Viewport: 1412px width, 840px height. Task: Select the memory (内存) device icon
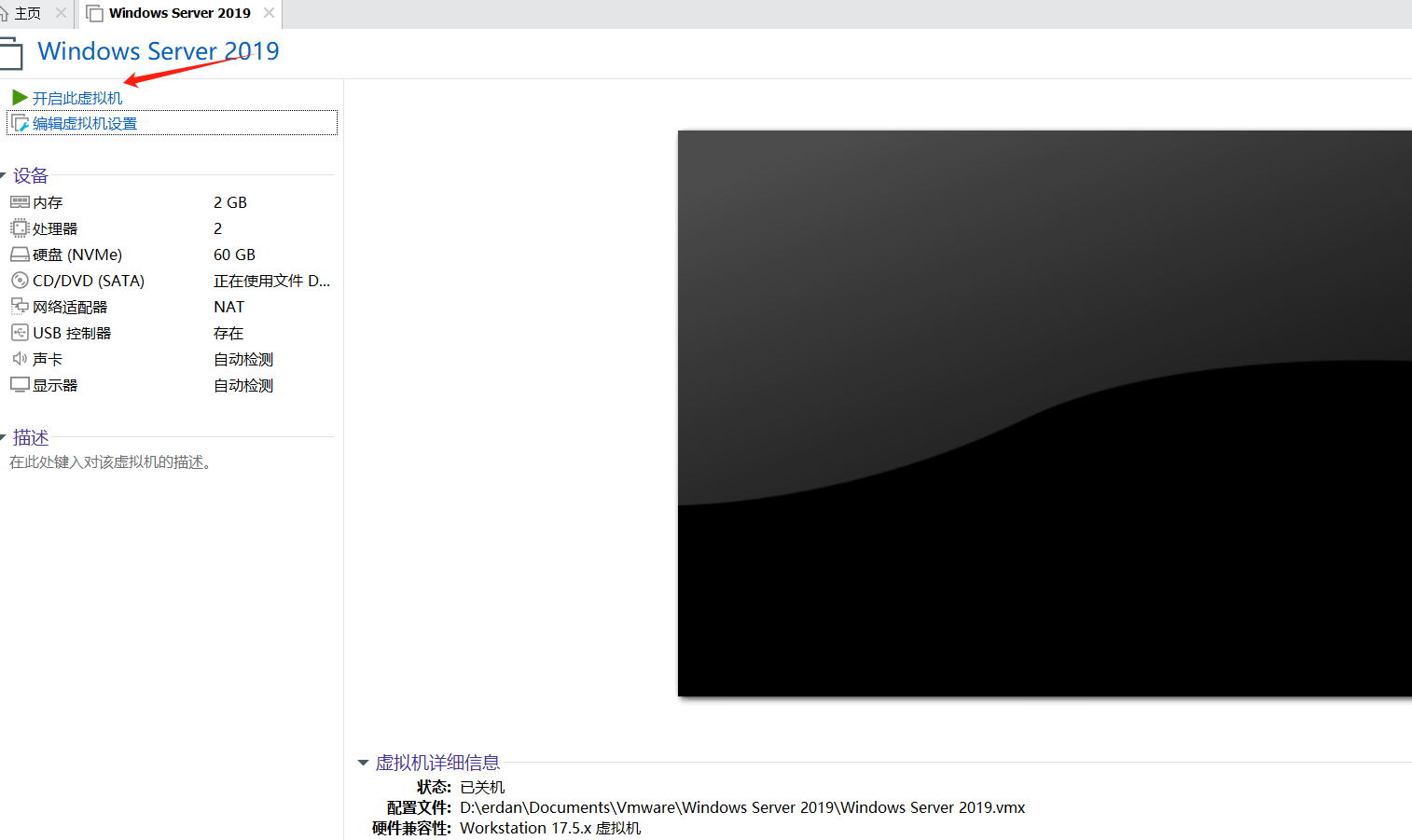point(20,201)
